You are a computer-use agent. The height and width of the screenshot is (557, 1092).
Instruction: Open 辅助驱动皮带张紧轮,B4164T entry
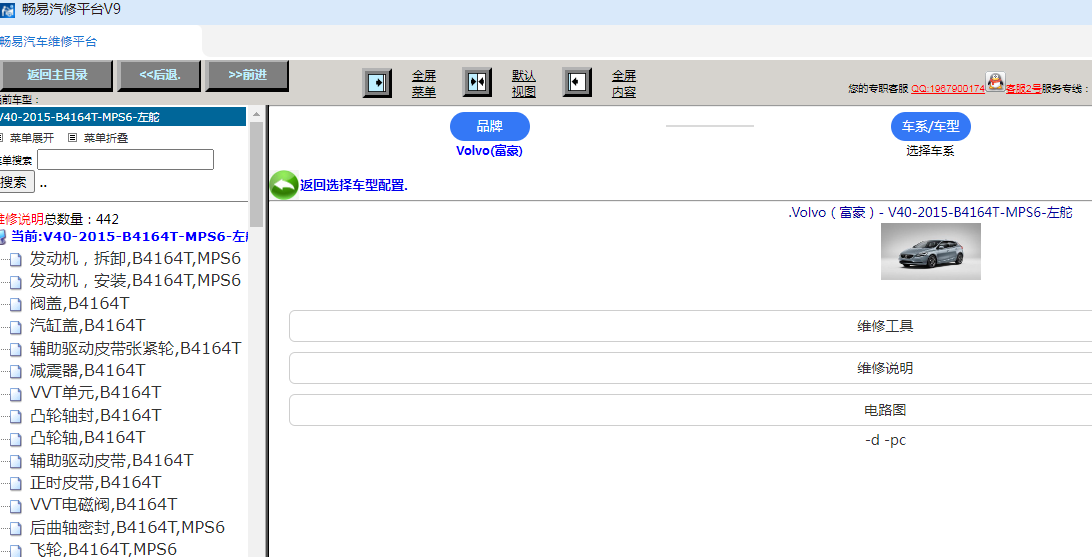[x=136, y=348]
